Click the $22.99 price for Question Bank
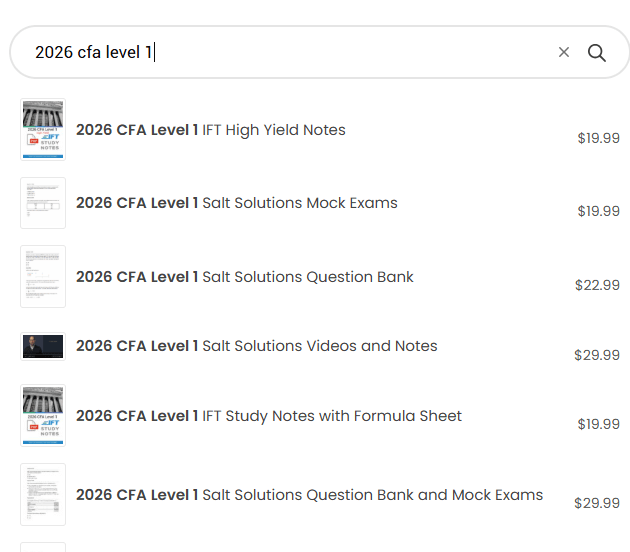The image size is (630, 552). (597, 285)
